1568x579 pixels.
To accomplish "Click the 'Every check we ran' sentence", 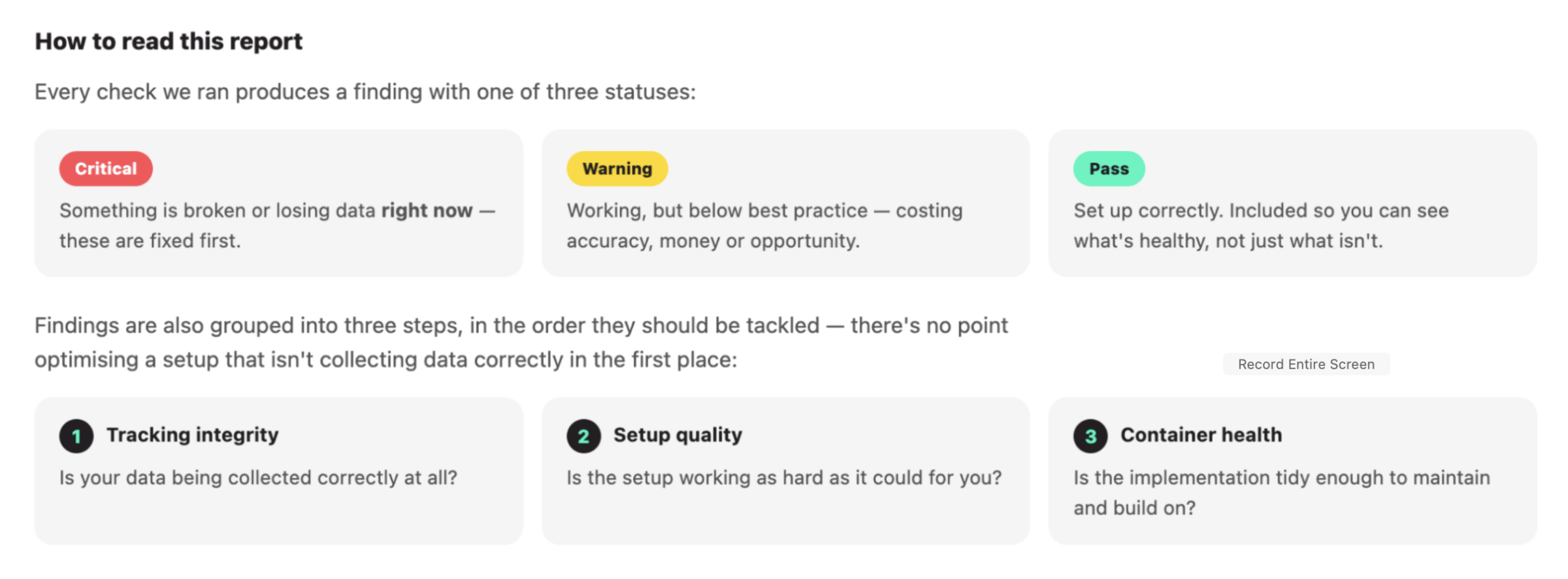I will pos(365,92).
